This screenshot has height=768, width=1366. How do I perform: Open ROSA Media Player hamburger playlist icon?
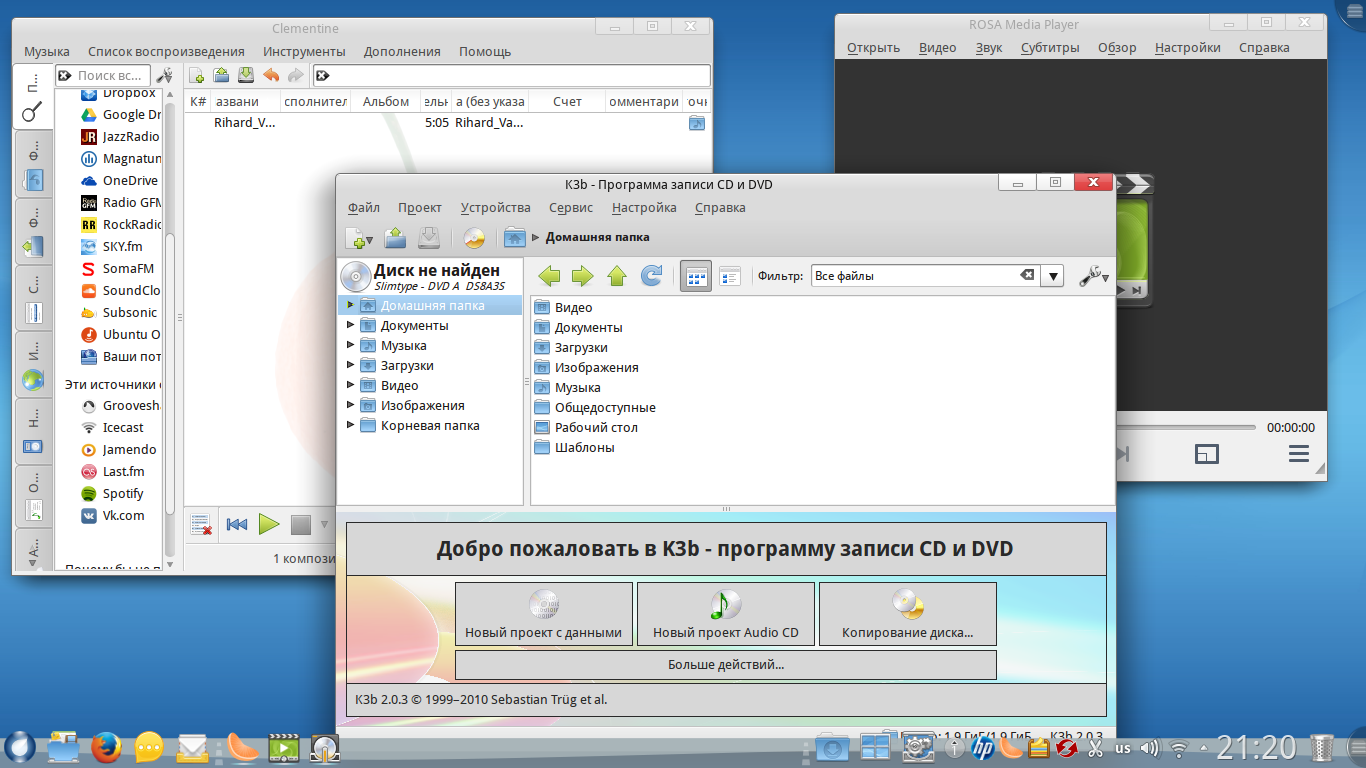click(1298, 454)
